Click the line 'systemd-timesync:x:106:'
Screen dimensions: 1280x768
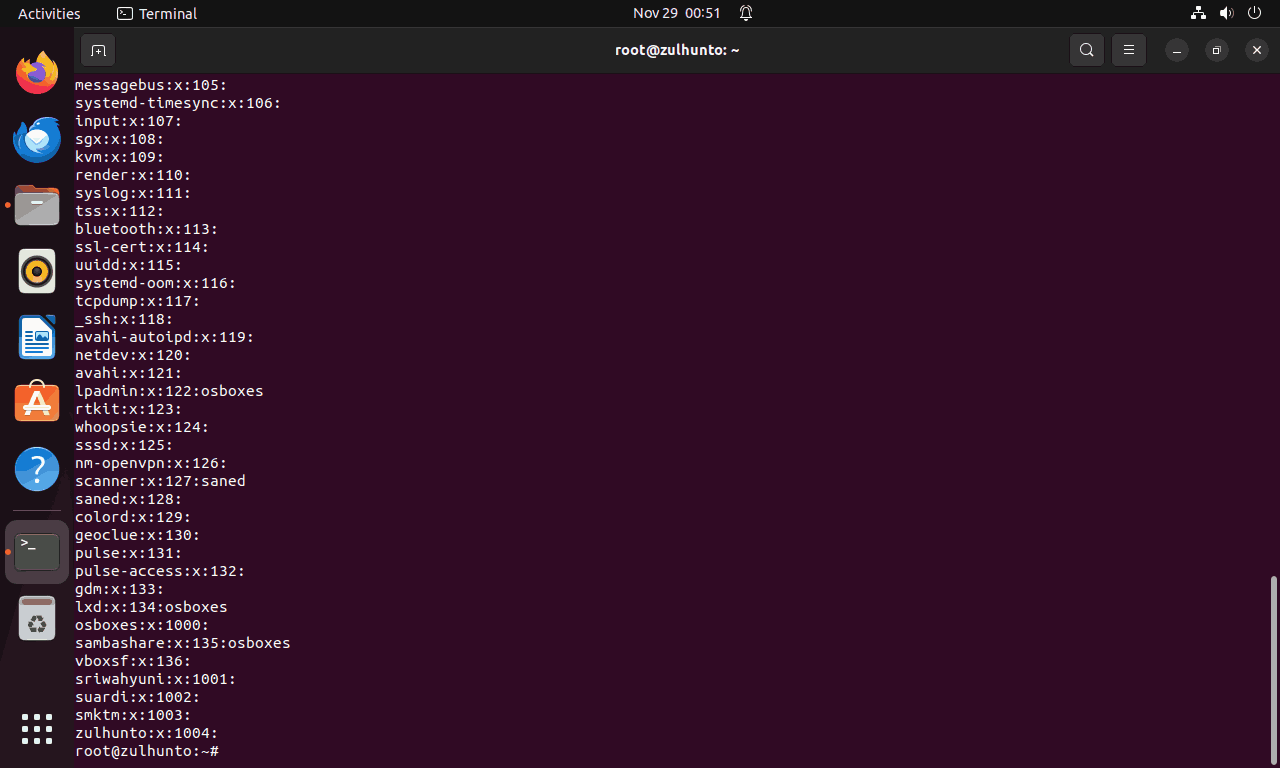pyautogui.click(x=178, y=103)
